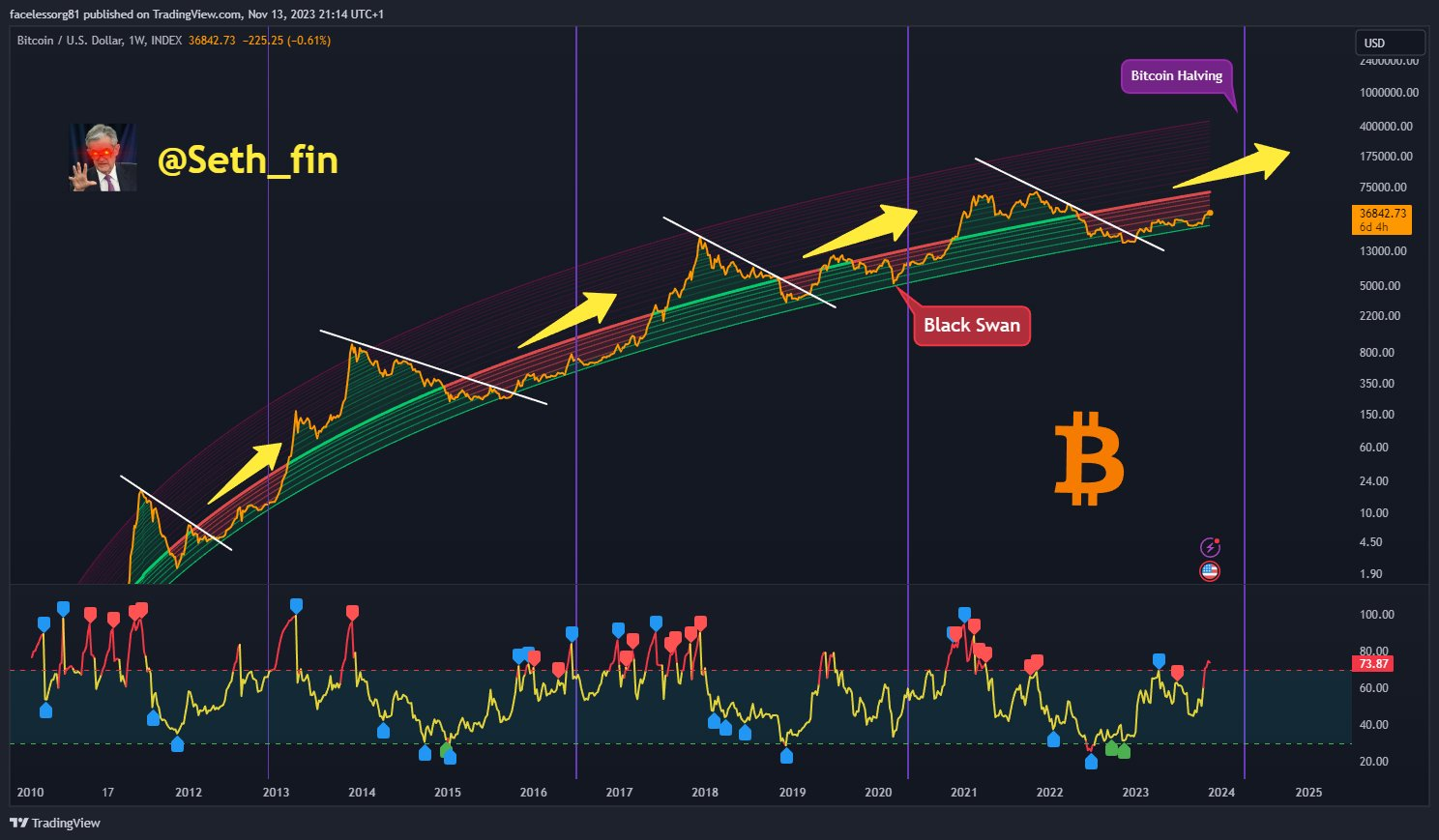Click the 20.00 RSI axis label
The image size is (1439, 840).
[1374, 762]
